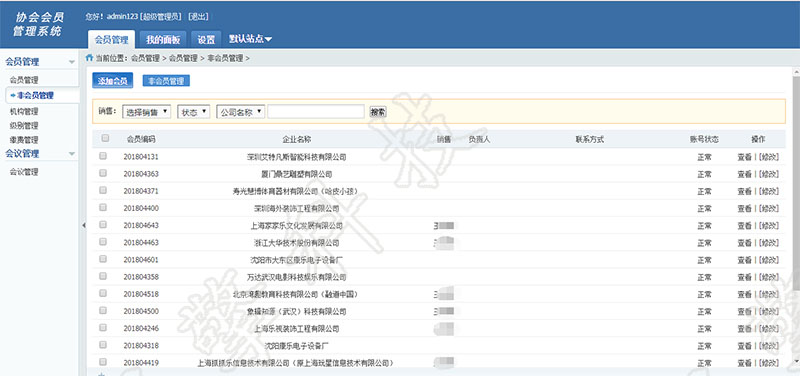Toggle the select-all checkbox in table header
800x376 pixels.
(x=105, y=138)
